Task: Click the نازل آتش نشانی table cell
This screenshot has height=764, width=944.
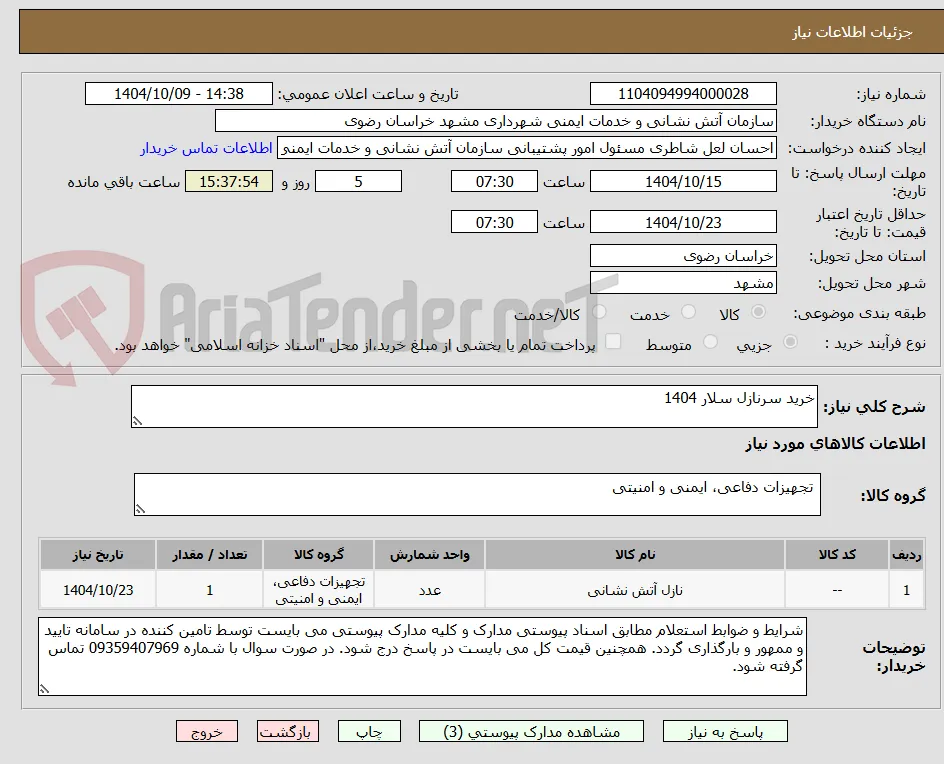Action: (x=635, y=590)
